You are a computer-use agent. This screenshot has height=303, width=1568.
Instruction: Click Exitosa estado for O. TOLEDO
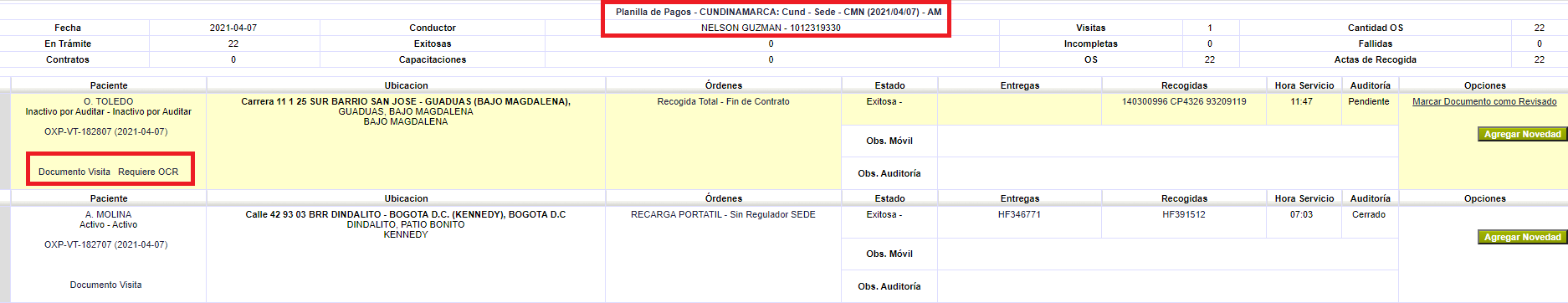coord(884,101)
